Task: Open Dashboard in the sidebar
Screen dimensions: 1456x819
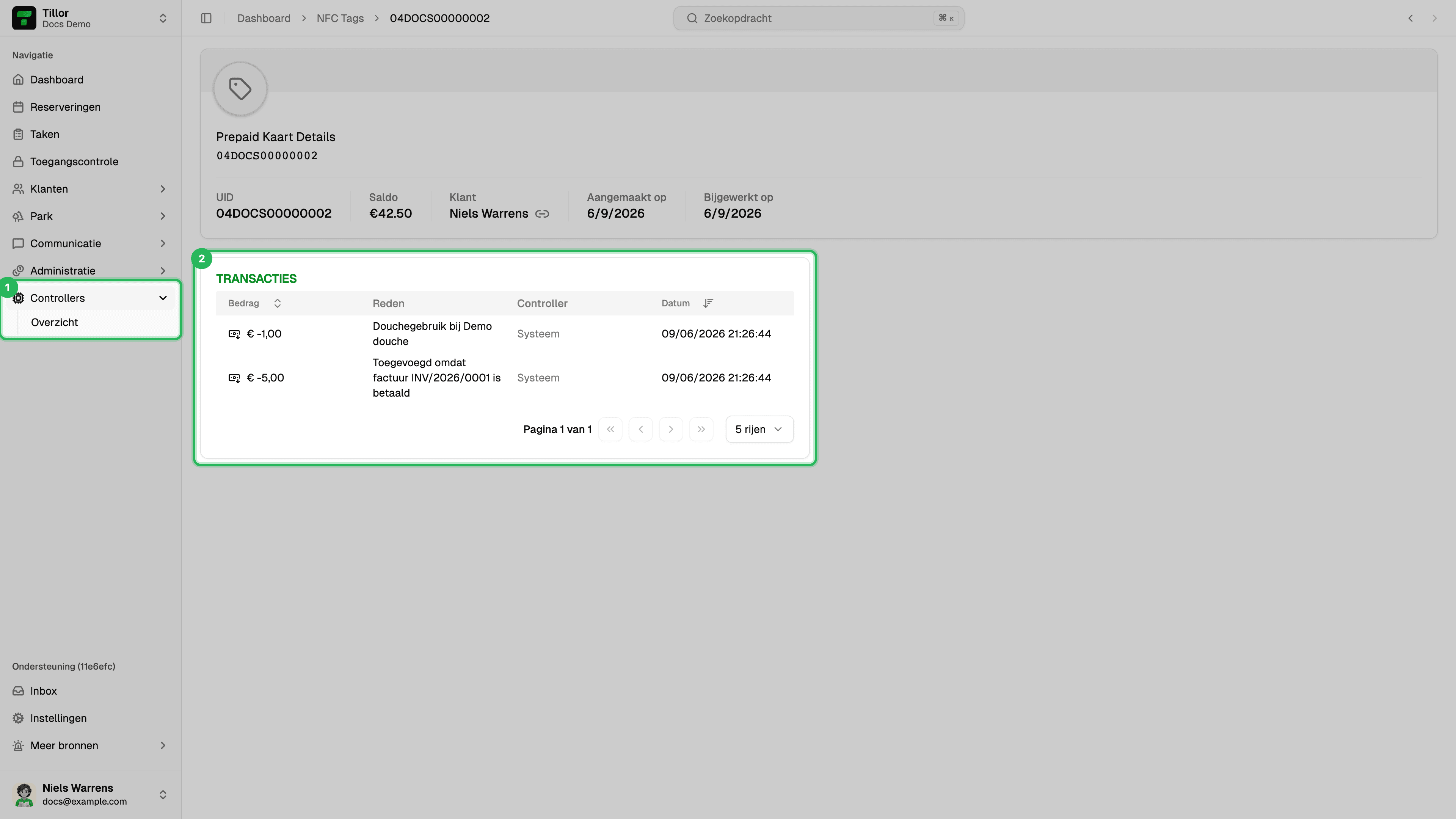Action: pos(91,80)
